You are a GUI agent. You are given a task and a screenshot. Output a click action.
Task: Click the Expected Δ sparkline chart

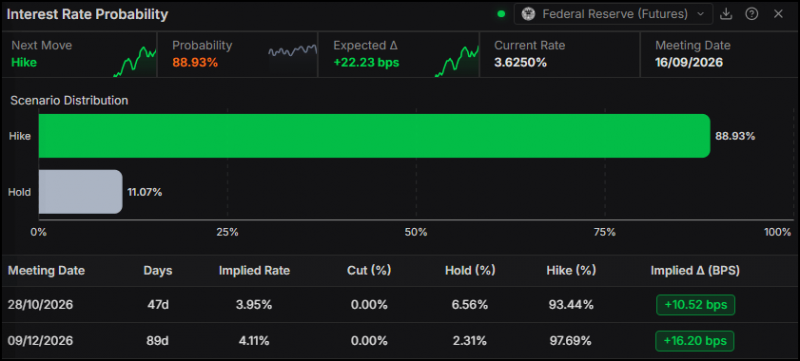click(x=457, y=61)
